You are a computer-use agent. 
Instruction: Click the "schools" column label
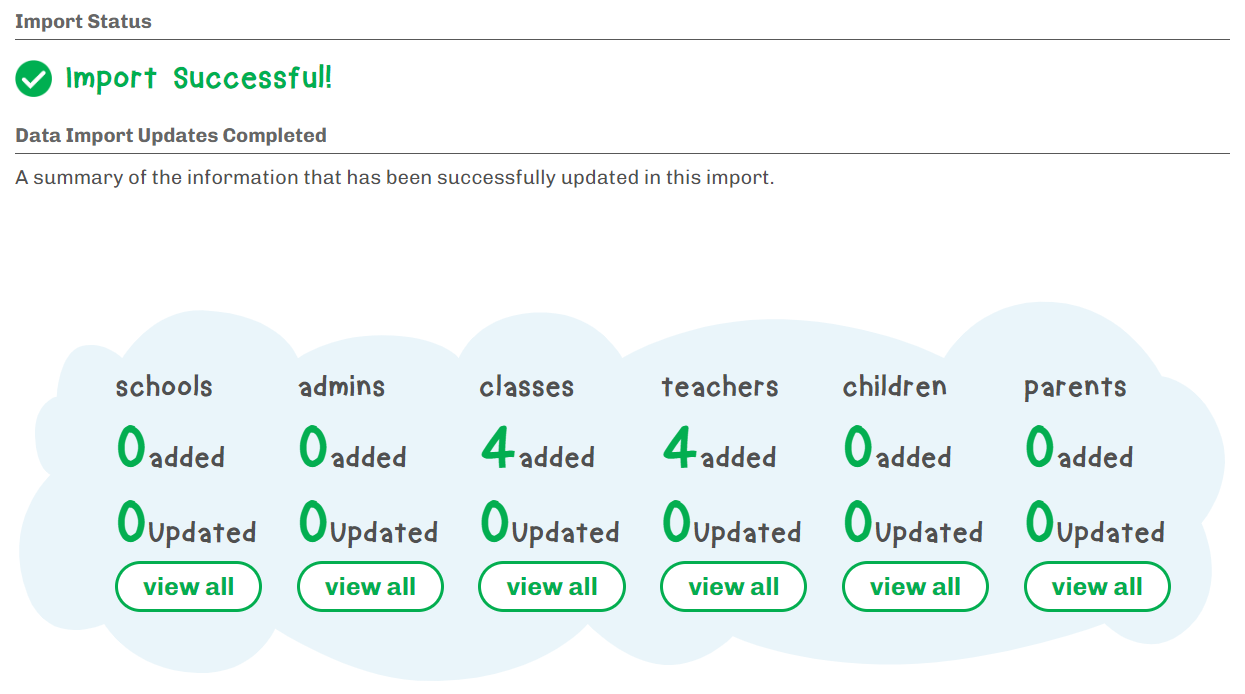click(x=164, y=387)
